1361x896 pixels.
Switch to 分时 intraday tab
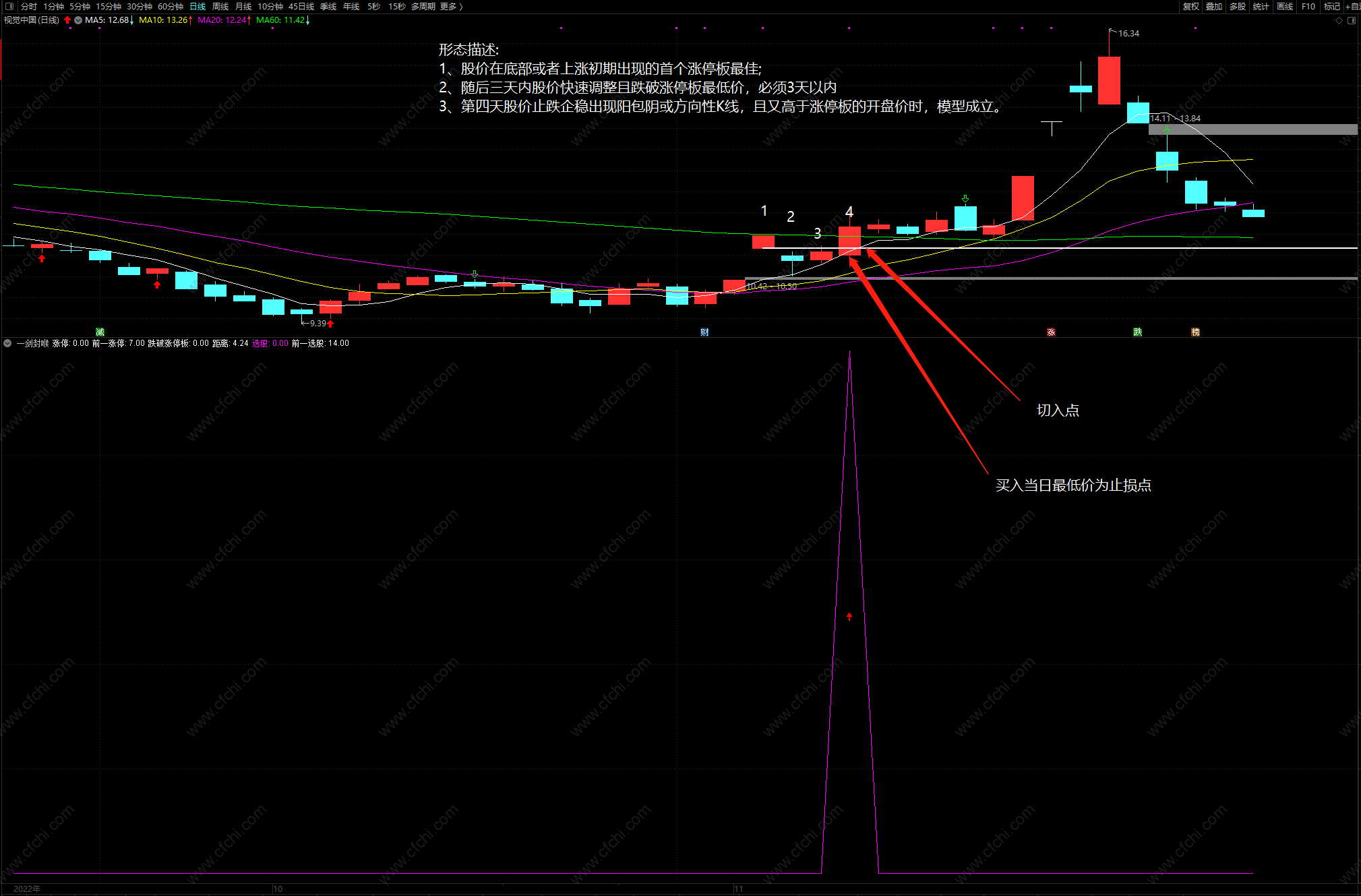coord(29,6)
